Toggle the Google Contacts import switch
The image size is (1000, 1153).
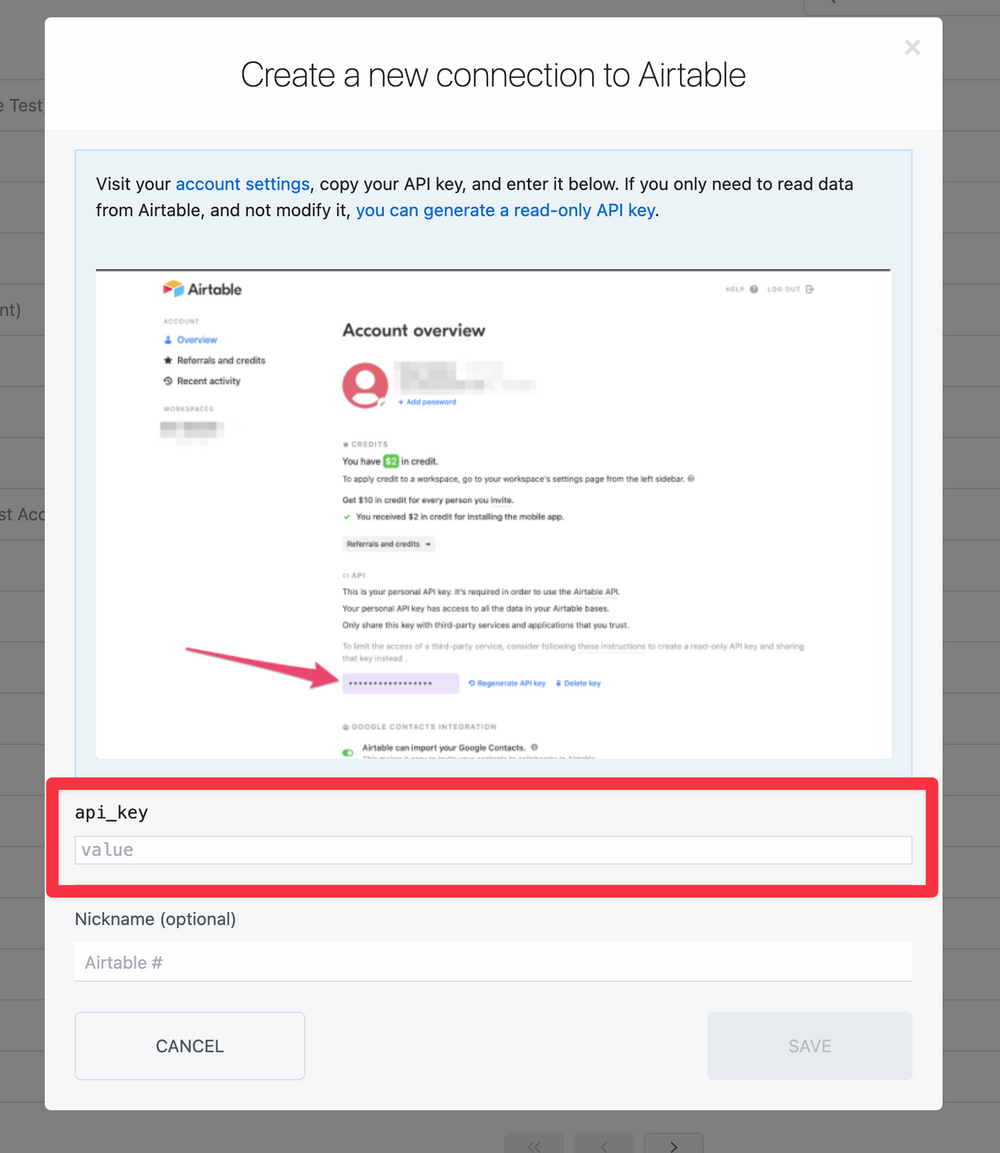348,752
